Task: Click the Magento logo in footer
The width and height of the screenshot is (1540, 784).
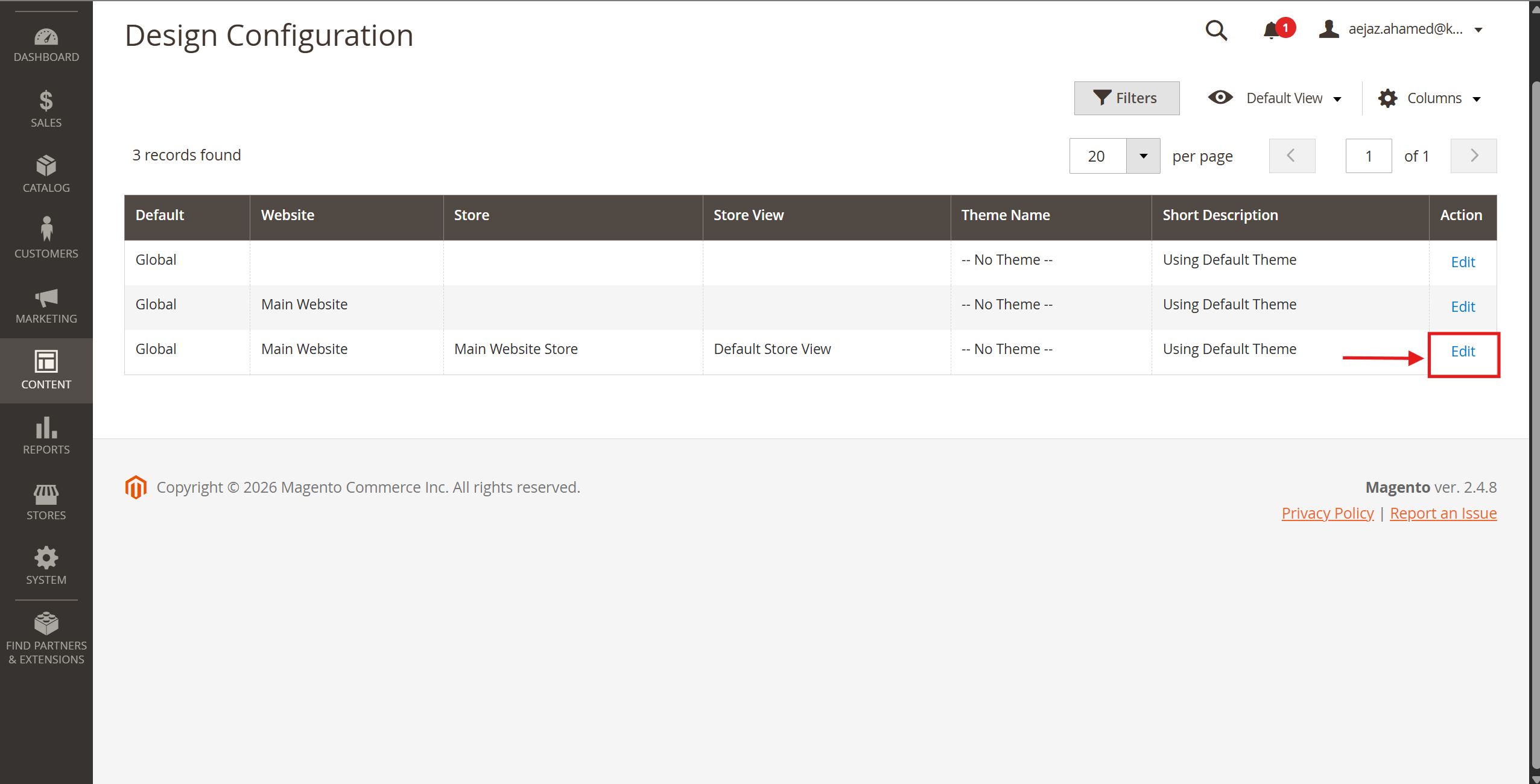Action: 136,487
